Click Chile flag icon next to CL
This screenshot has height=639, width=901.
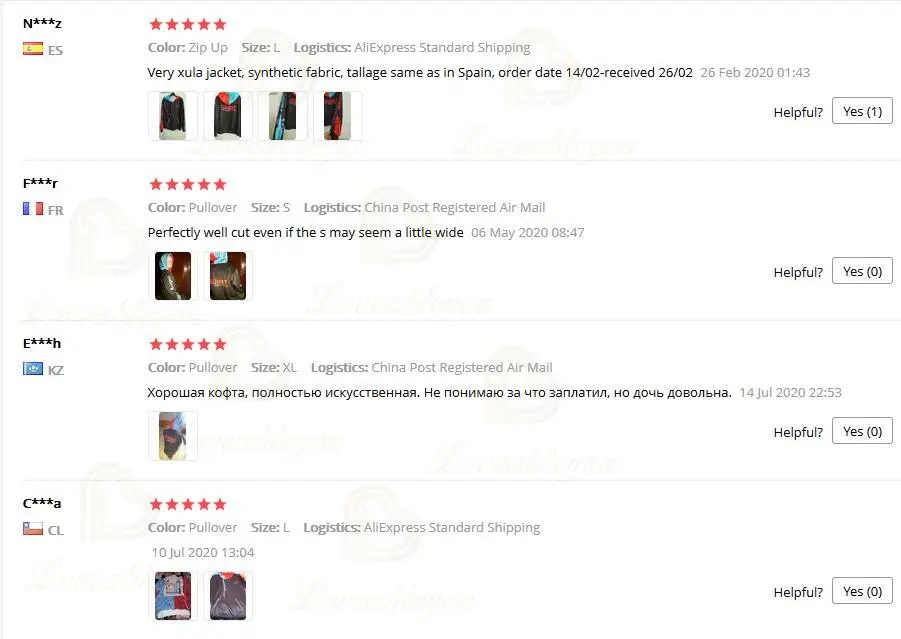(33, 528)
